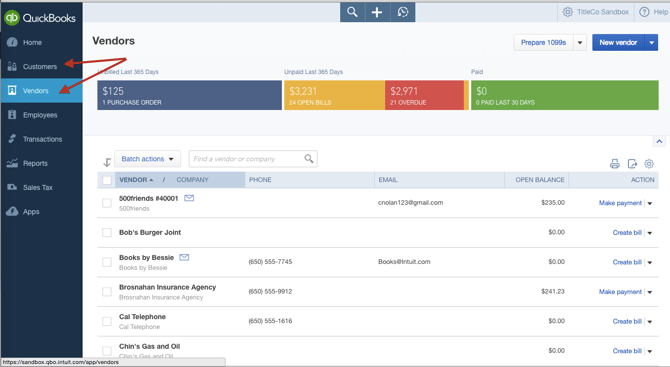Click the Prepare 1099s button

pyautogui.click(x=543, y=43)
